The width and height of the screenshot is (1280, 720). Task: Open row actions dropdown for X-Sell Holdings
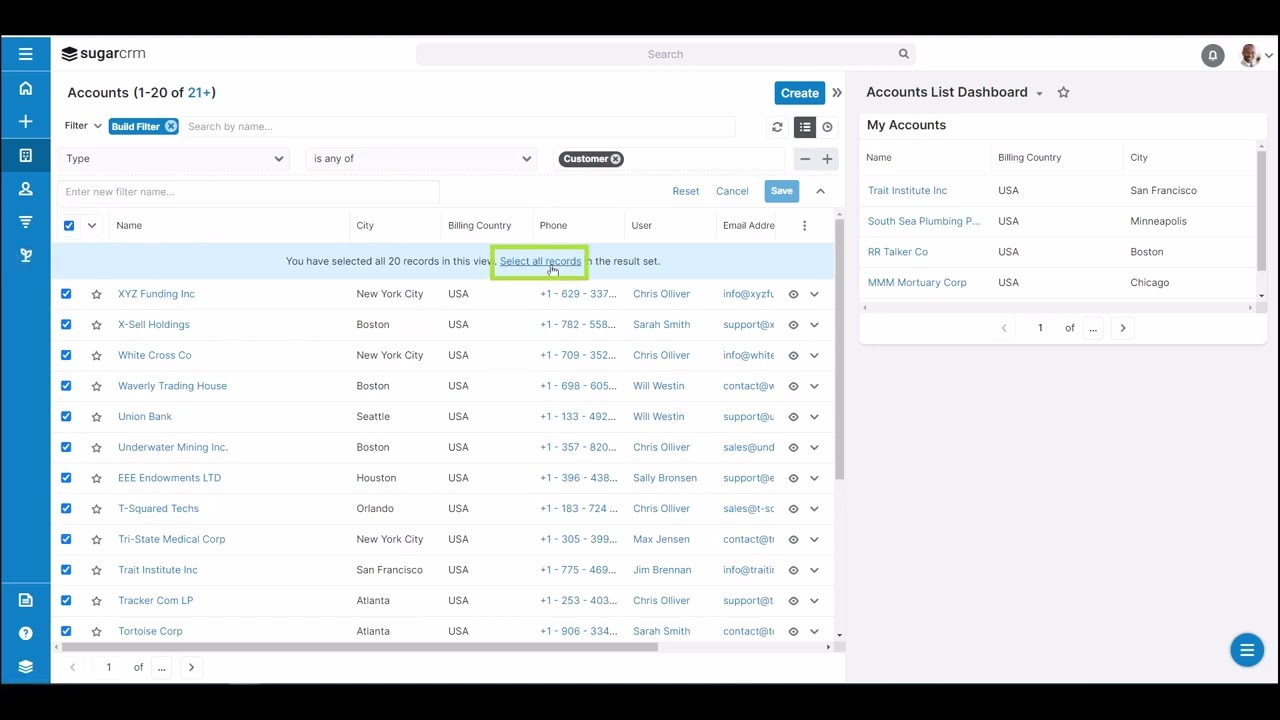814,325
